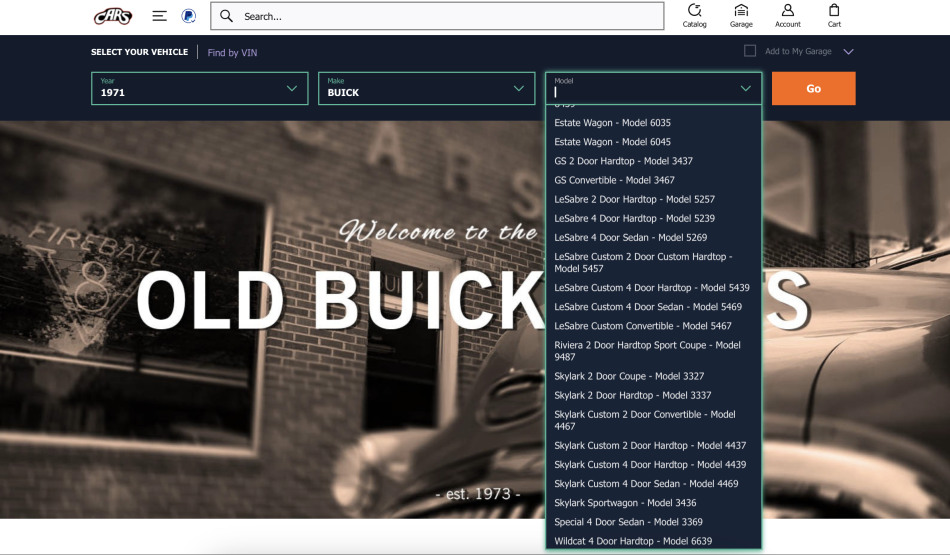Pick LeSabre Custom Convertible - Model 5467
This screenshot has width=950, height=555.
point(642,326)
